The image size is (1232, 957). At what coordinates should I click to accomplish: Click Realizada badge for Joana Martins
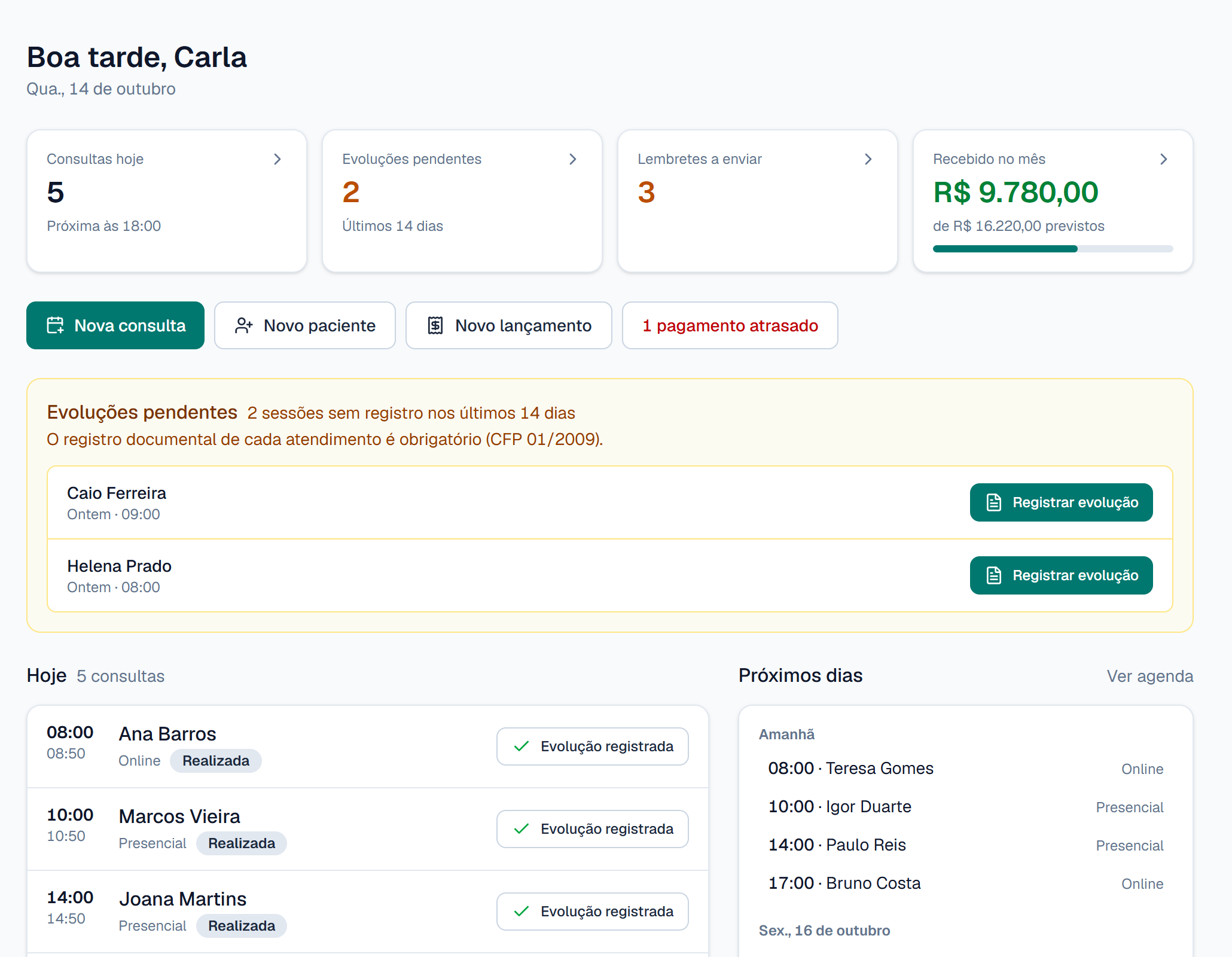pyautogui.click(x=242, y=926)
